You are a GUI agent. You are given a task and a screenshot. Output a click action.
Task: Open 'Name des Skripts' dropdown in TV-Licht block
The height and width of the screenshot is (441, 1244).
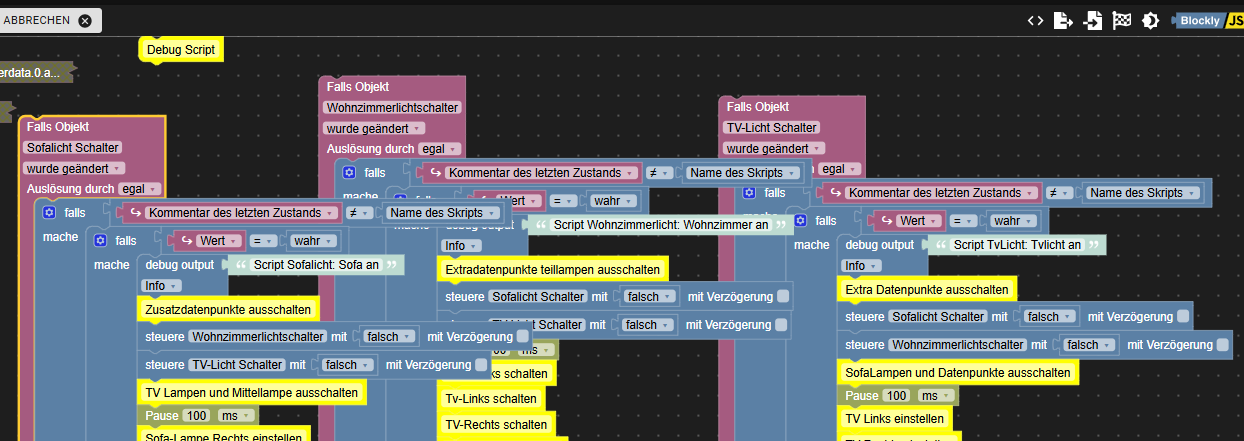coord(1143,193)
